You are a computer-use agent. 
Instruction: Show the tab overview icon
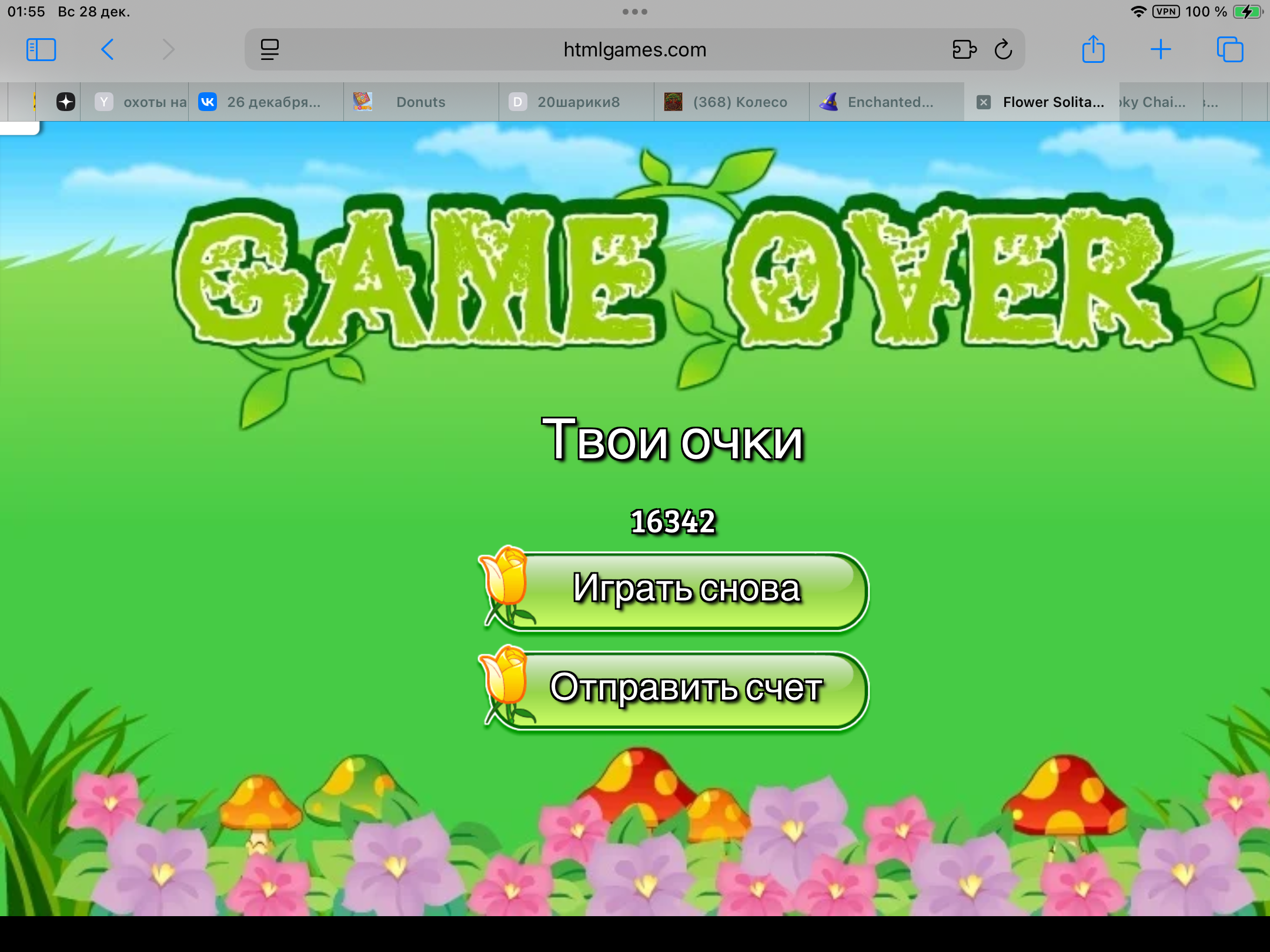[1229, 50]
